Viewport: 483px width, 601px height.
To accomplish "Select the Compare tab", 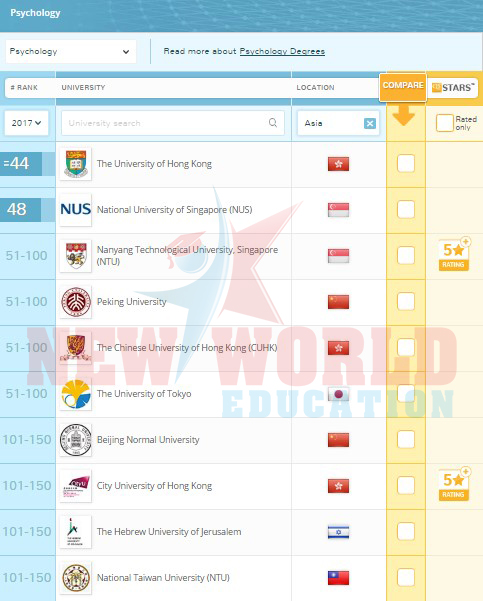I will pos(403,87).
